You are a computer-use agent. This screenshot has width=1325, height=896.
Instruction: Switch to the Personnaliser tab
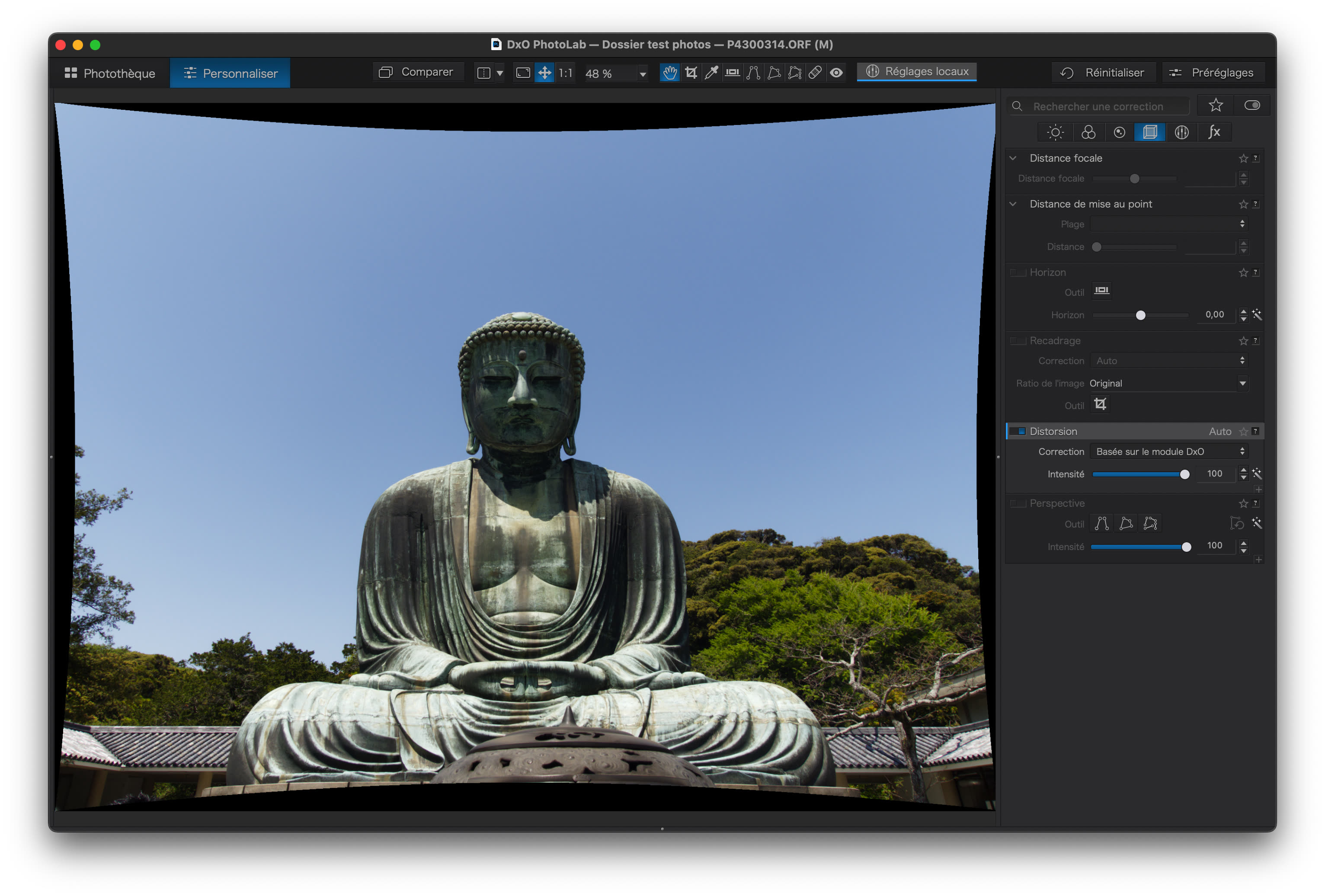pyautogui.click(x=229, y=72)
